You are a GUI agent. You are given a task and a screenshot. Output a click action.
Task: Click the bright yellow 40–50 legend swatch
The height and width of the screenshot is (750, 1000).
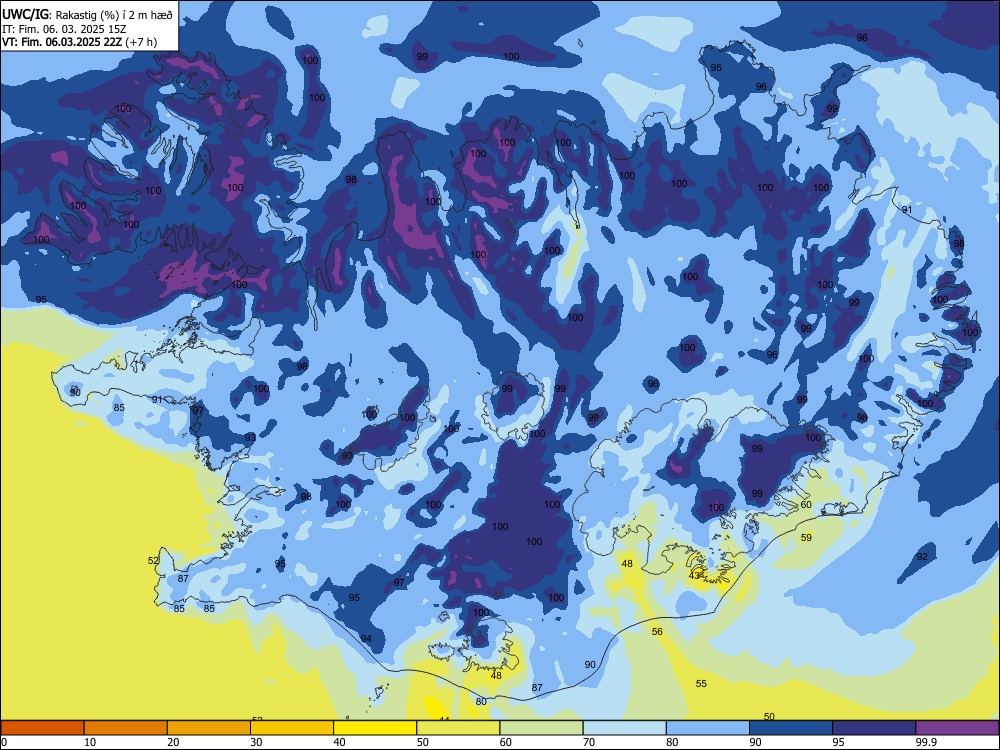375,728
